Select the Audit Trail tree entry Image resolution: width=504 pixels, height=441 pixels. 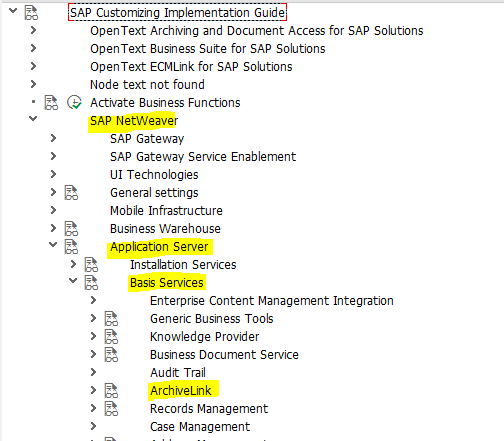[178, 373]
